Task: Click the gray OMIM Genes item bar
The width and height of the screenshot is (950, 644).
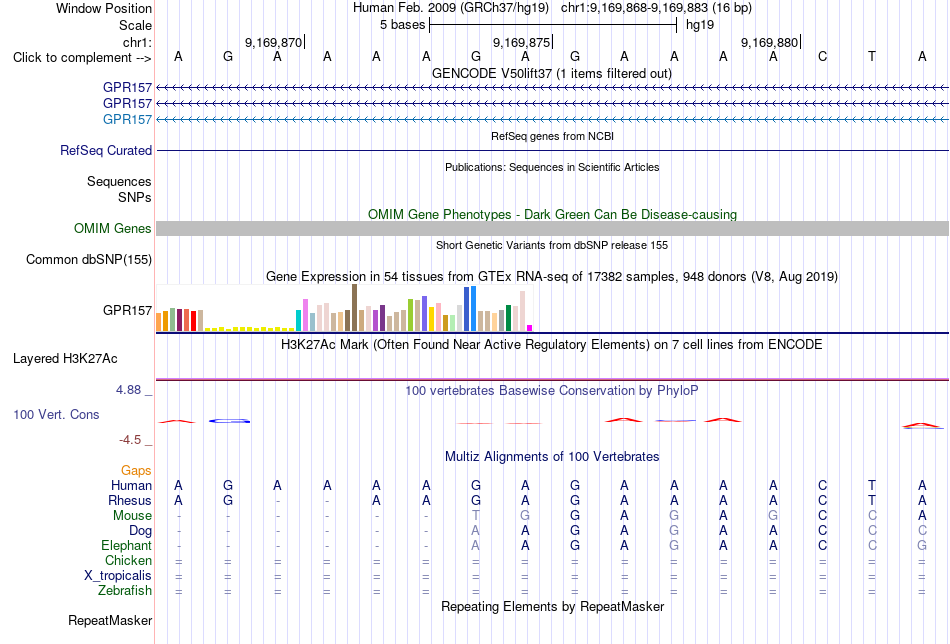Action: click(x=552, y=228)
